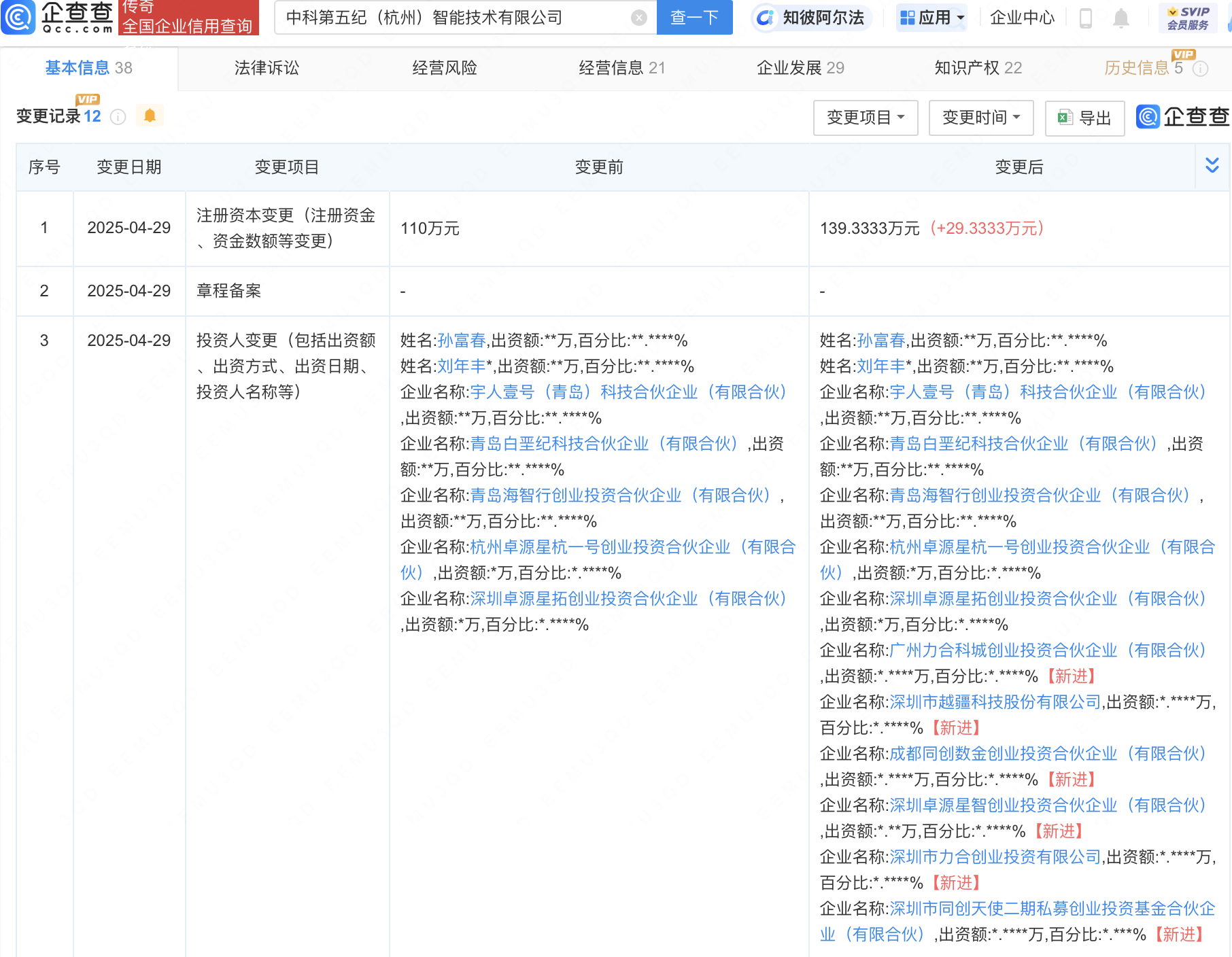Switch to 历史信息 5 tab

pos(1144,68)
